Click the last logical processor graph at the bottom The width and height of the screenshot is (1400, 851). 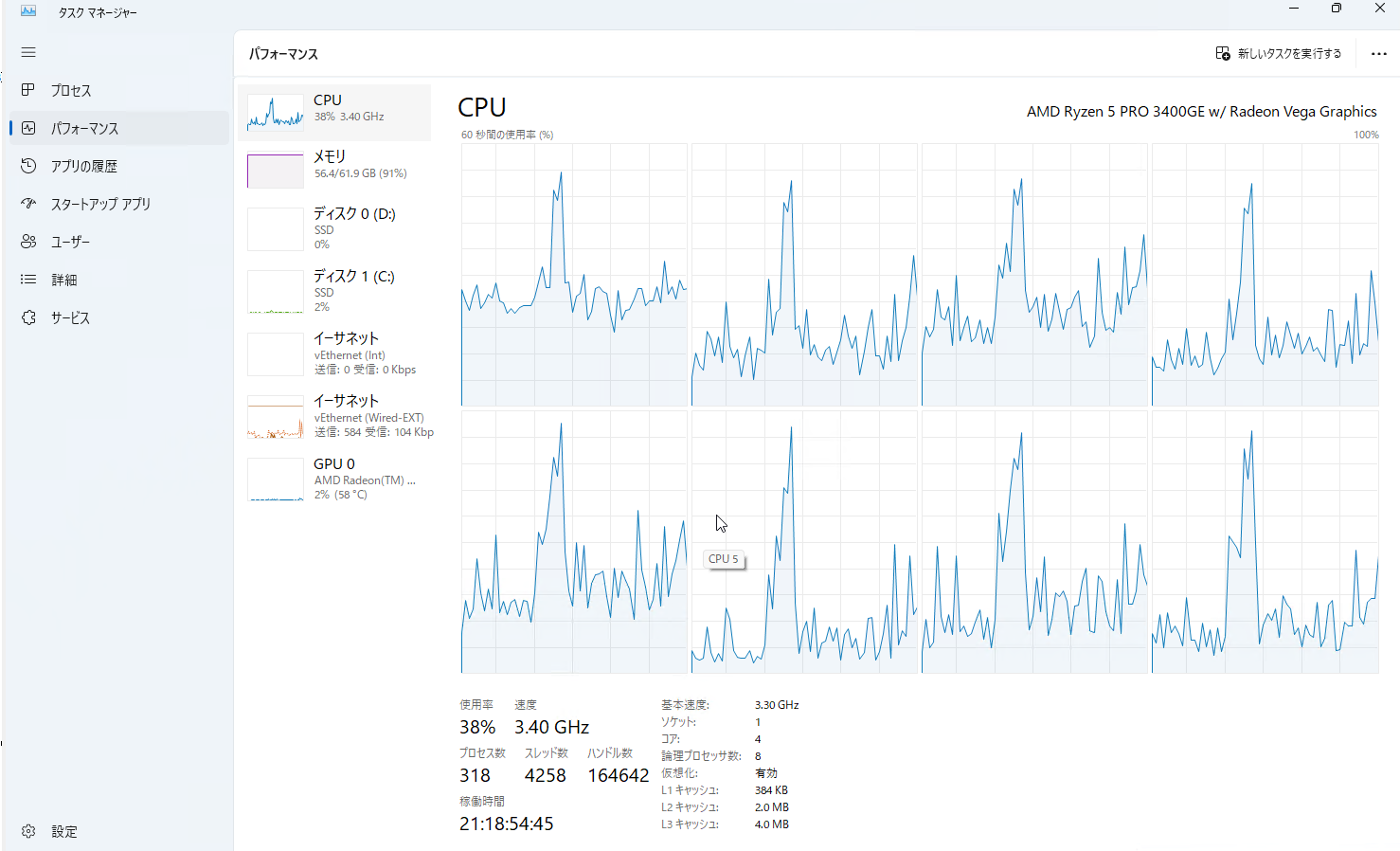pyautogui.click(x=1265, y=542)
